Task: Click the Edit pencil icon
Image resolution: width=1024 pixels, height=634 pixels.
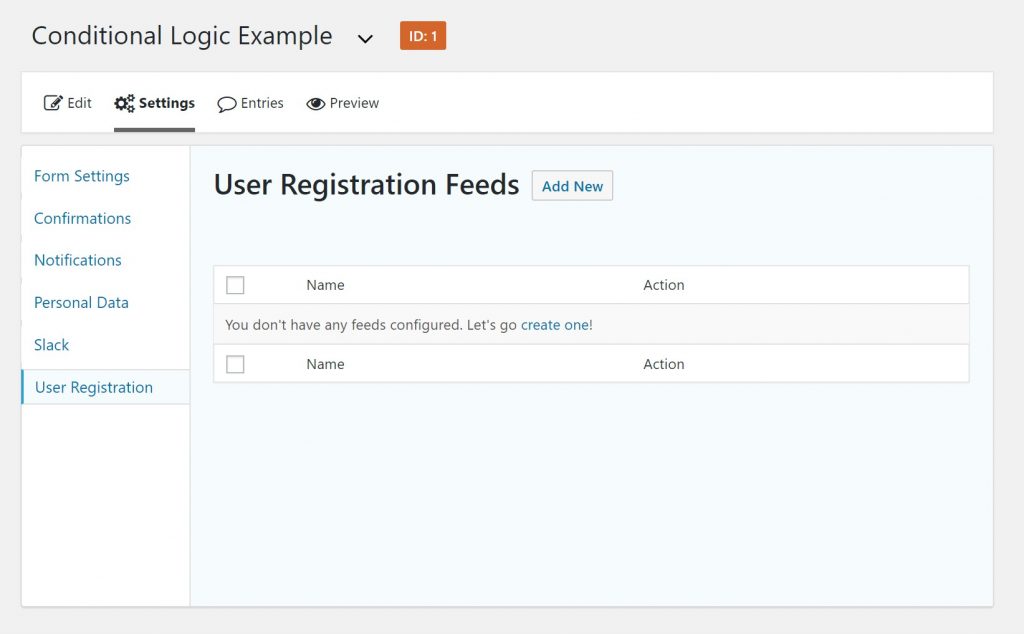Action: pyautogui.click(x=53, y=104)
